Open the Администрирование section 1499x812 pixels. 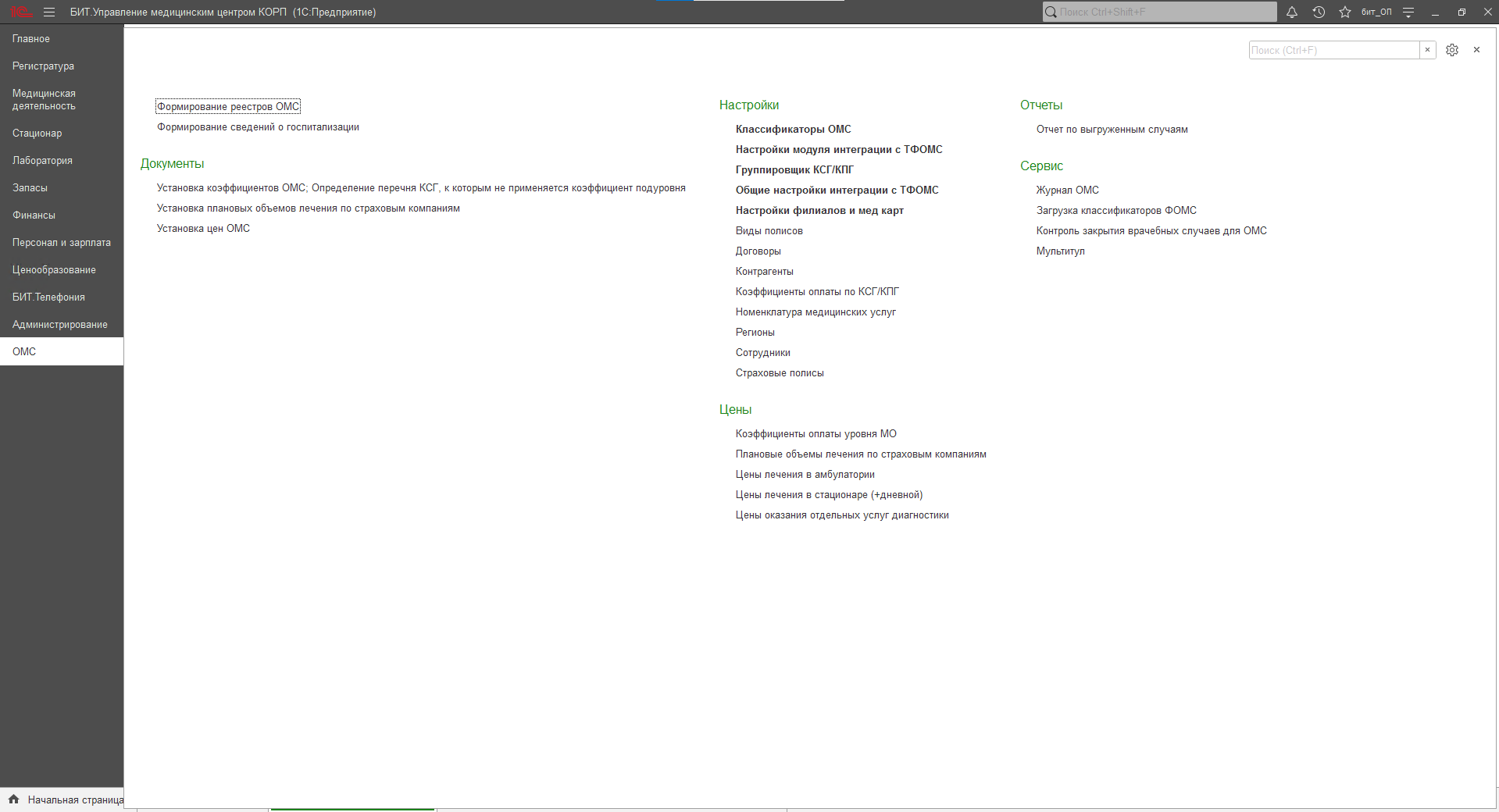pyautogui.click(x=62, y=324)
